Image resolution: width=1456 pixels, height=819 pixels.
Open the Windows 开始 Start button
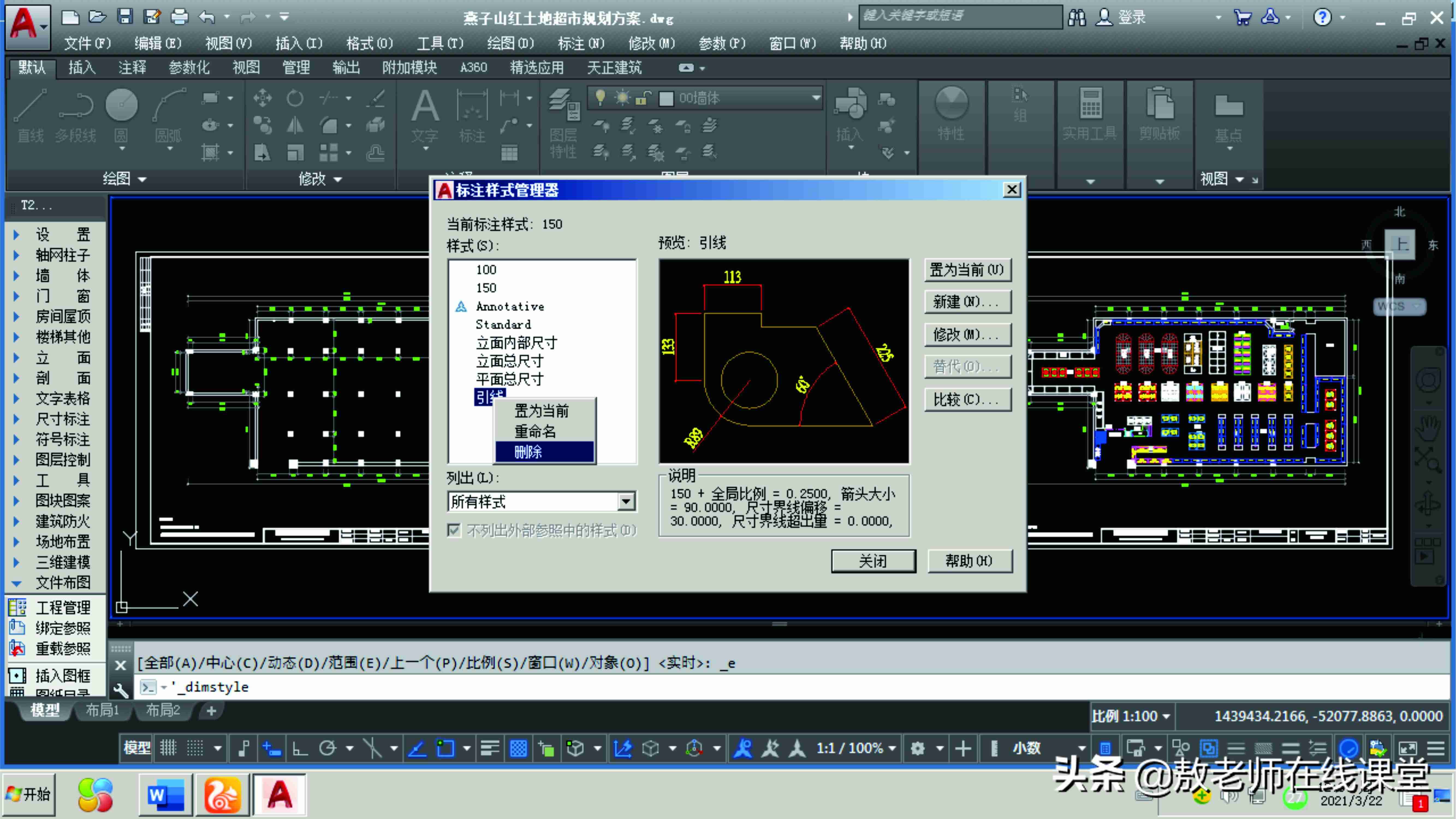click(29, 795)
